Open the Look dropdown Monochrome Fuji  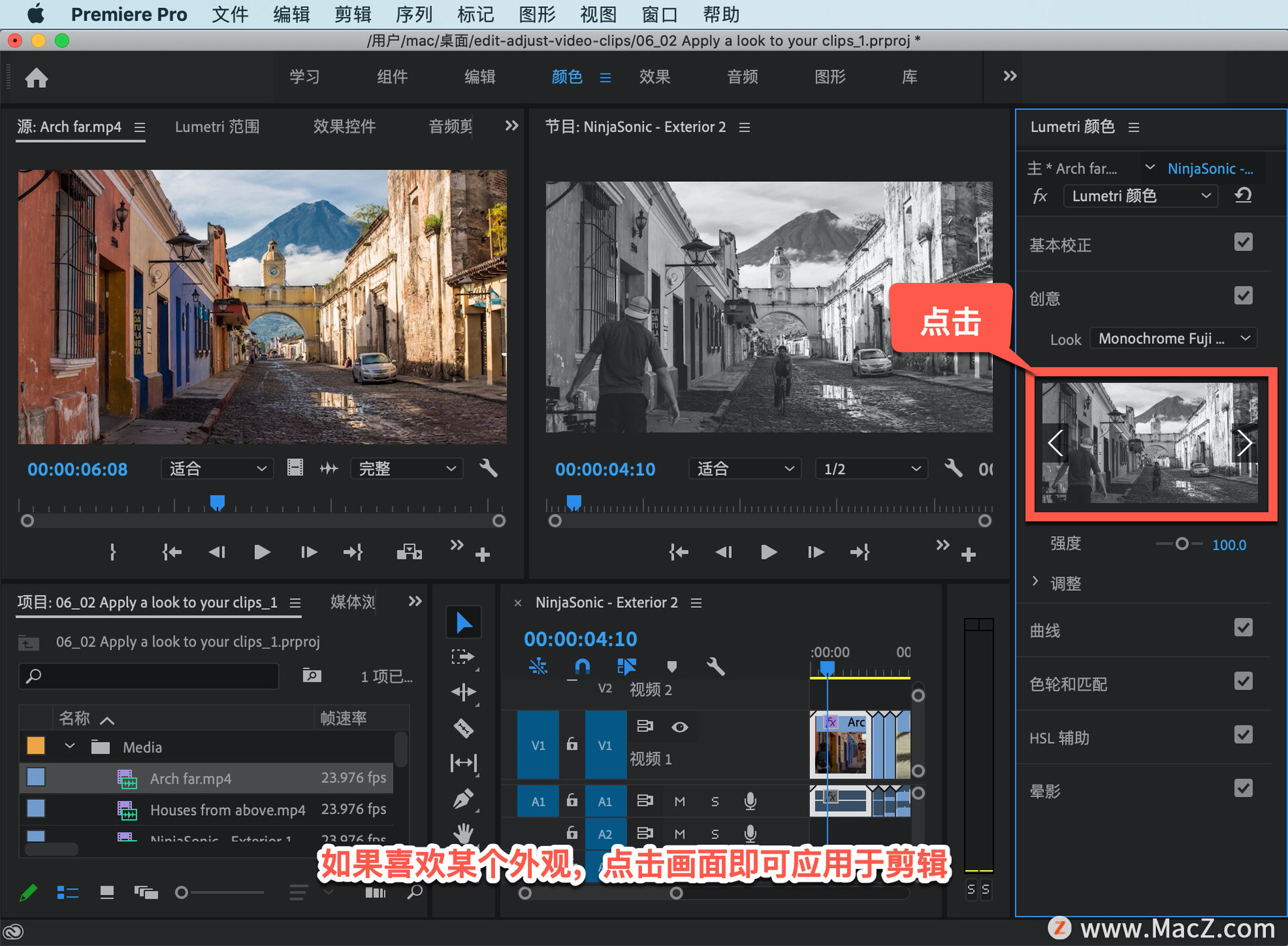tap(1174, 339)
